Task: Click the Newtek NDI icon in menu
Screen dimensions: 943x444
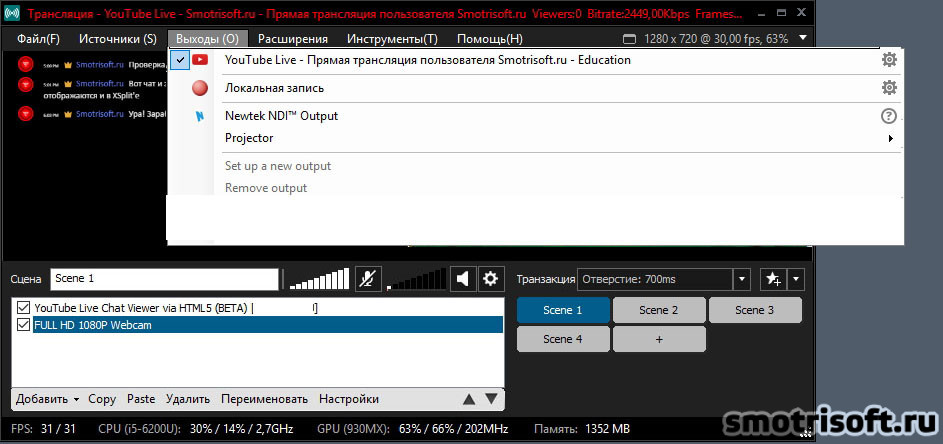Action: click(x=200, y=116)
